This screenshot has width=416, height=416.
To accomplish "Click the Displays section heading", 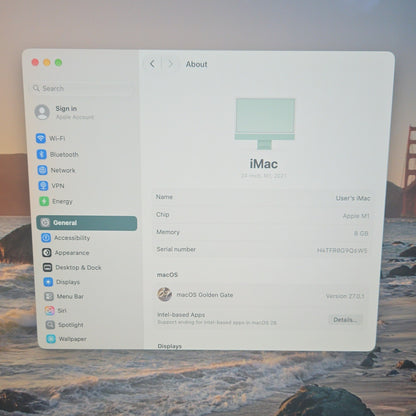I will (x=170, y=346).
